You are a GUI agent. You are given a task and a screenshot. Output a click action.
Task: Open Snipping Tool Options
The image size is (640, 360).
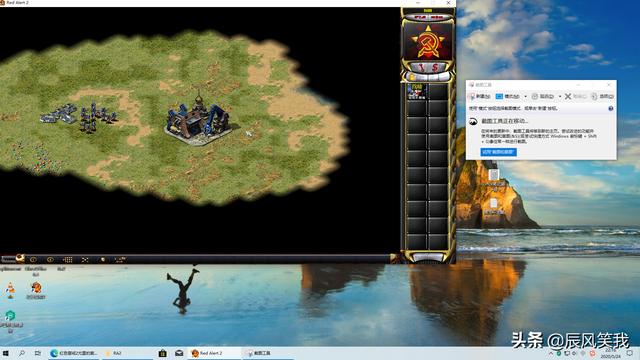pyautogui.click(x=602, y=96)
